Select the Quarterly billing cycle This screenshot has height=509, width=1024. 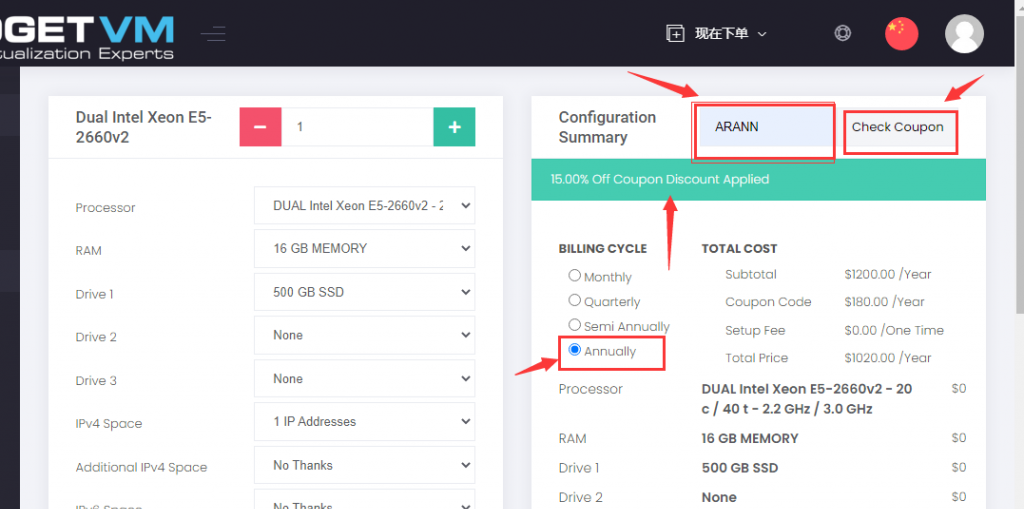575,300
